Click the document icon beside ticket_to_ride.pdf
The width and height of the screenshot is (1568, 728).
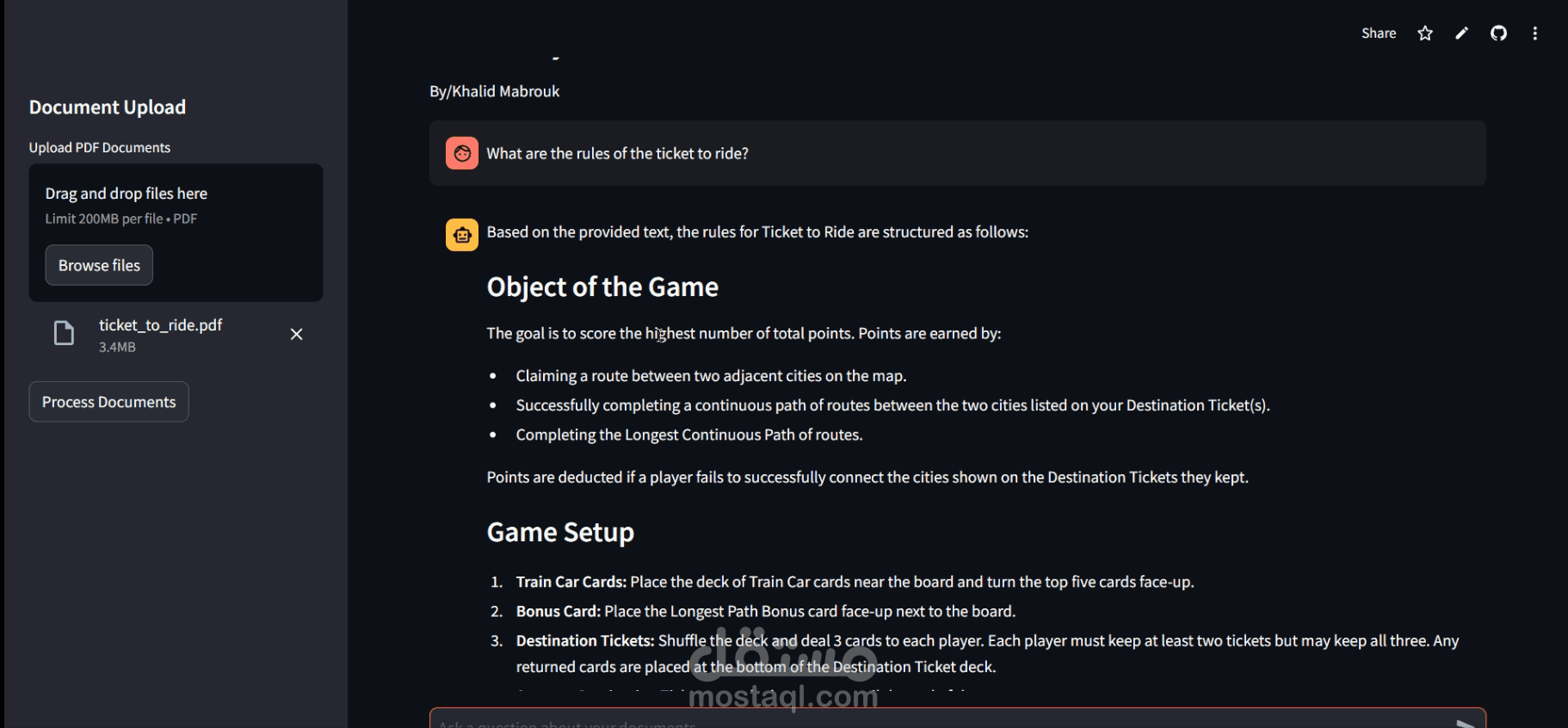64,334
